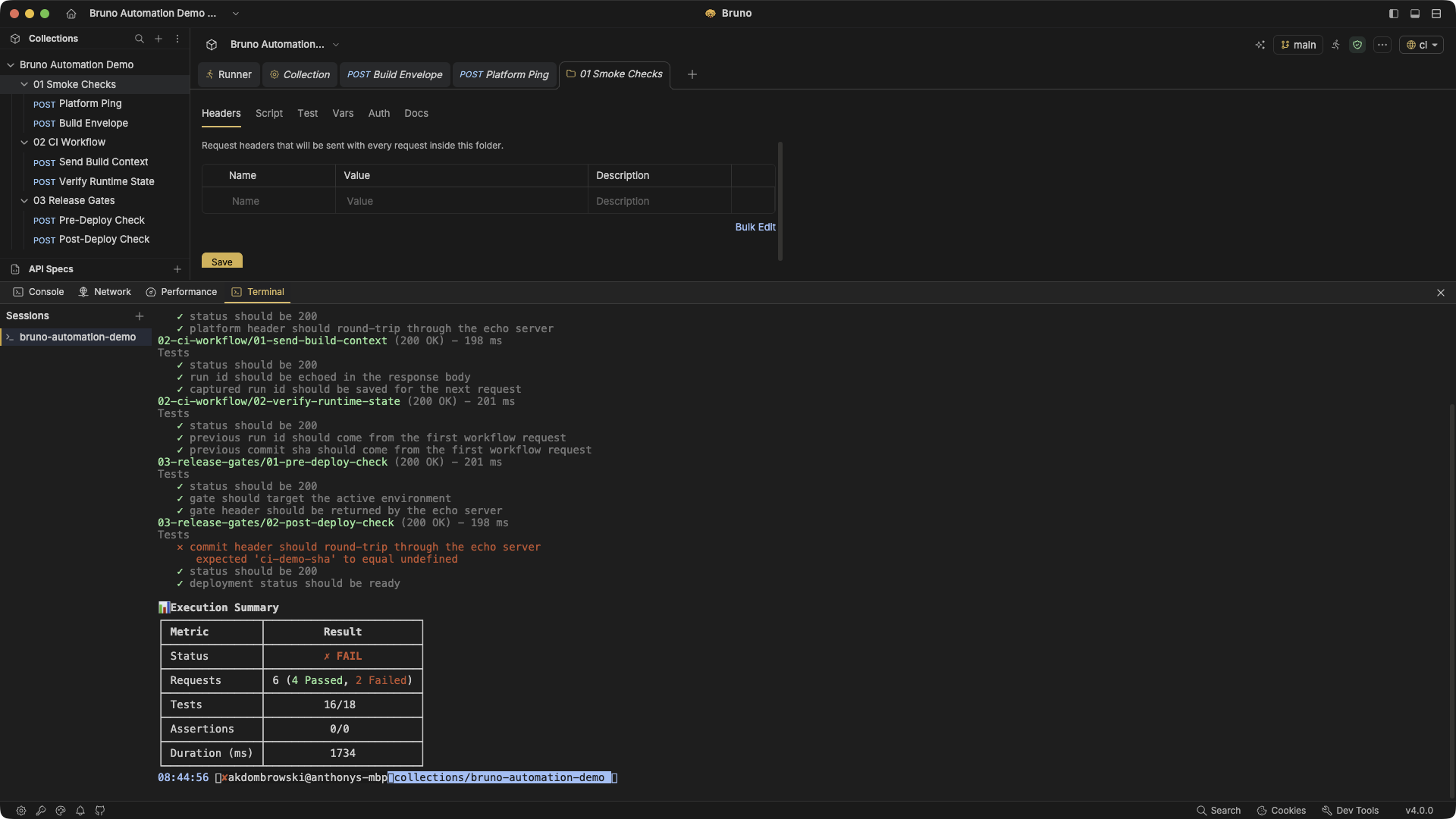
Task: Open the GitHub icon in status bar
Action: (x=100, y=811)
